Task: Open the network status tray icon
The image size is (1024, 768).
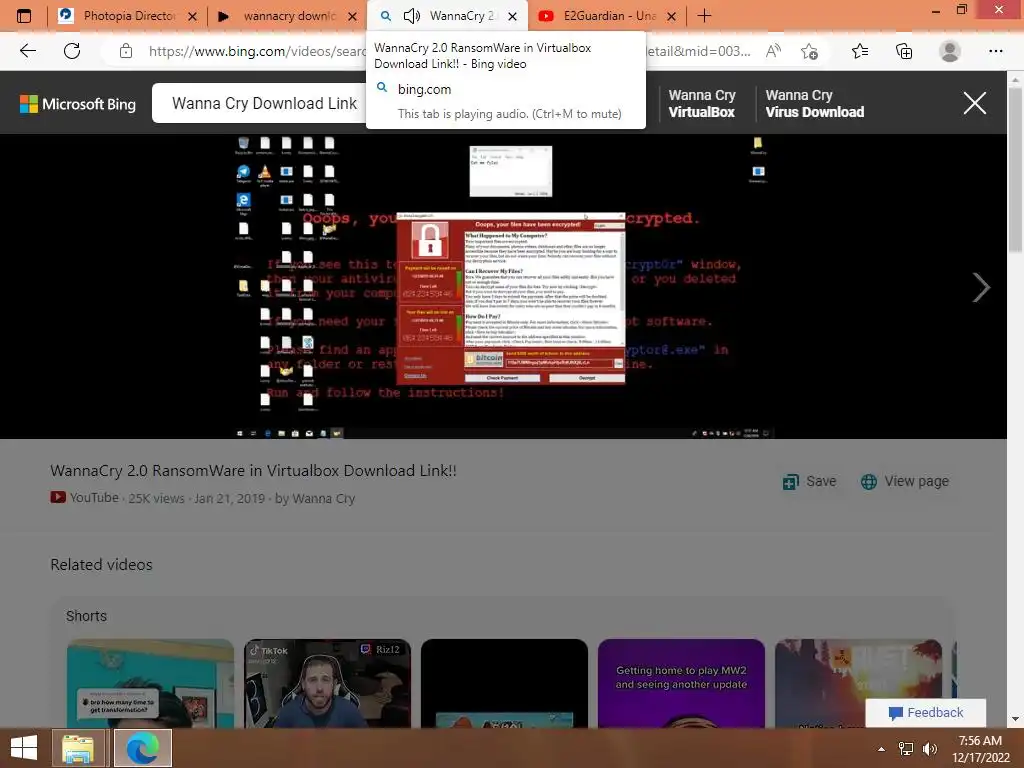Action: 906,748
